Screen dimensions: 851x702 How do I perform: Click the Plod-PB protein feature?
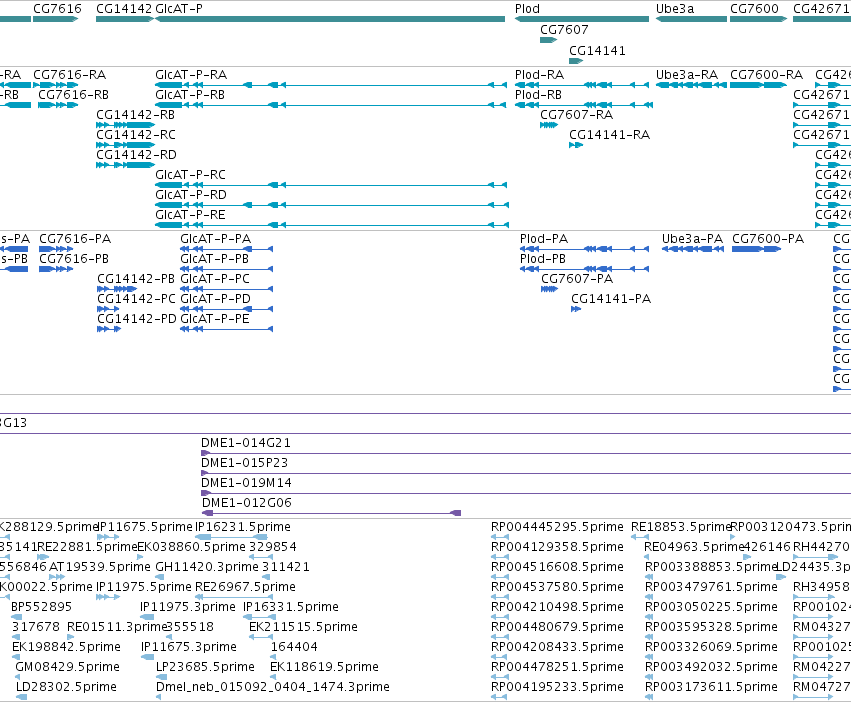[585, 269]
